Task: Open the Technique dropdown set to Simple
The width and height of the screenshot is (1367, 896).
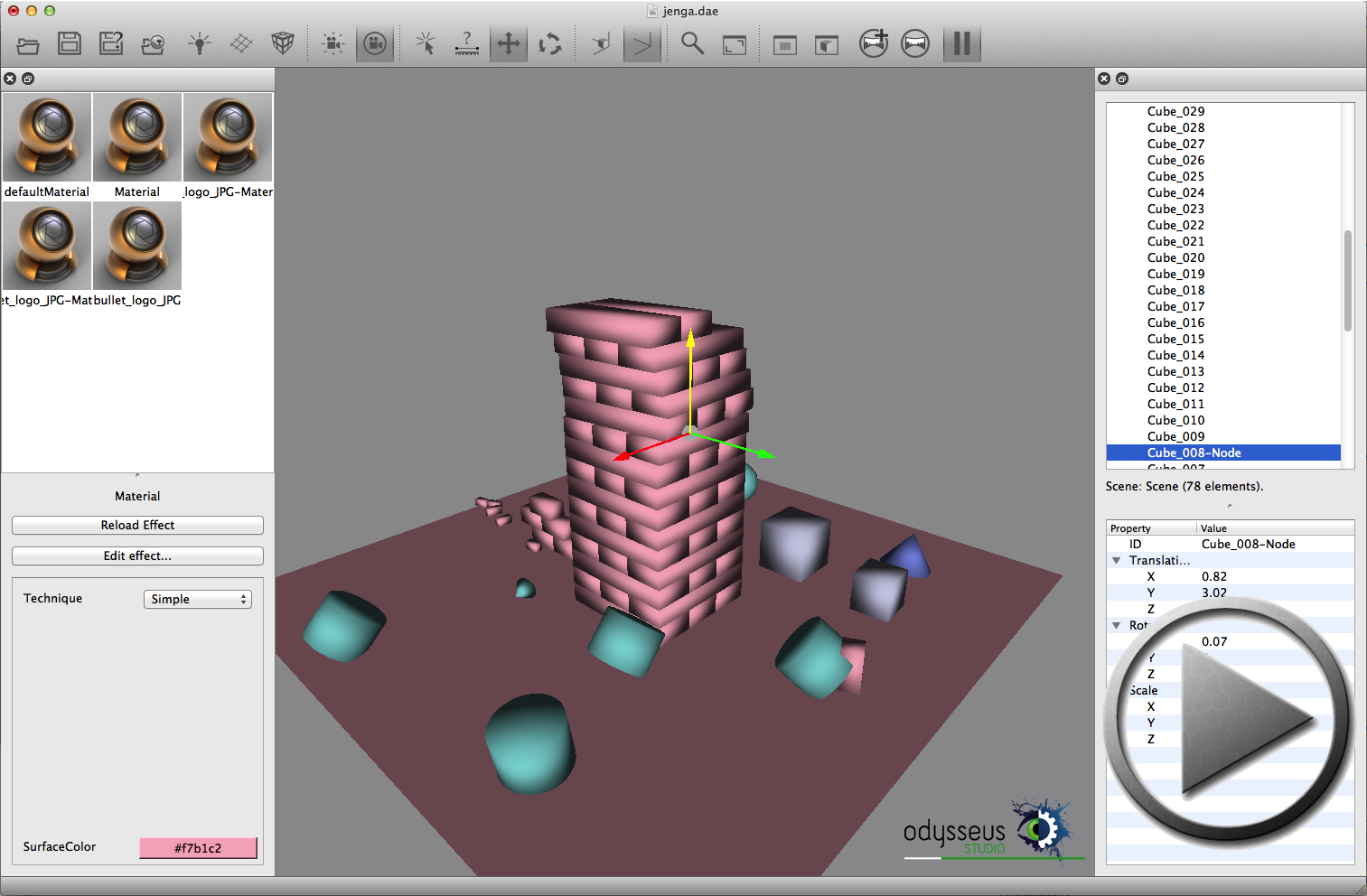Action: (x=198, y=600)
